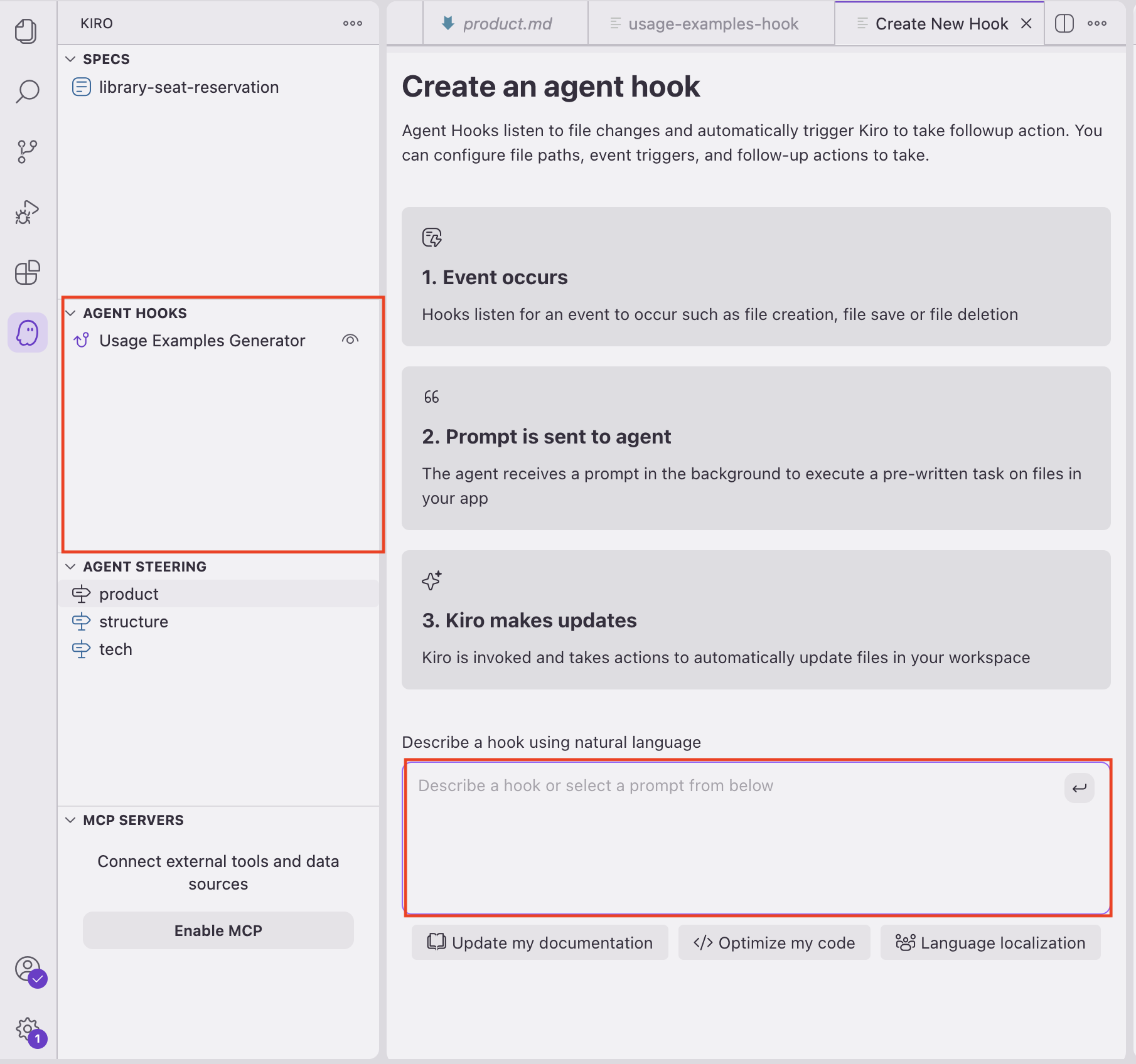Choose Language localization prompt
Viewport: 1136px width, 1064px height.
pyautogui.click(x=990, y=942)
